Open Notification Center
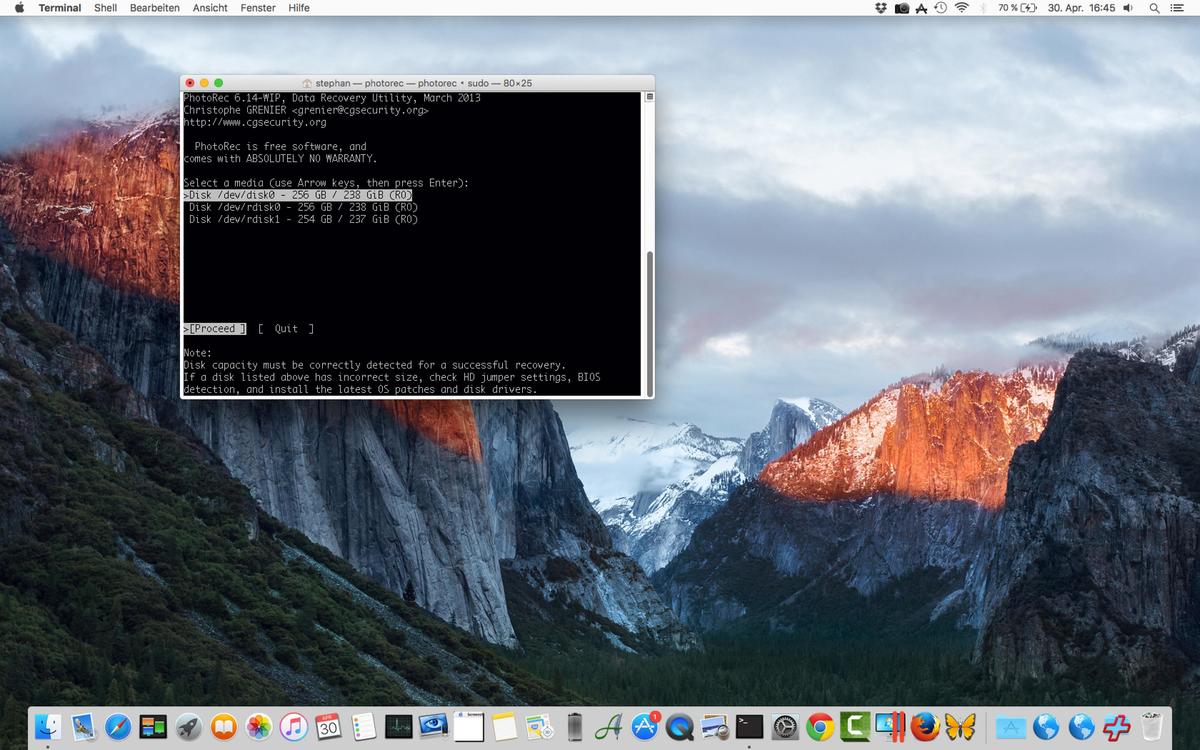The height and width of the screenshot is (750, 1200). click(x=1177, y=8)
